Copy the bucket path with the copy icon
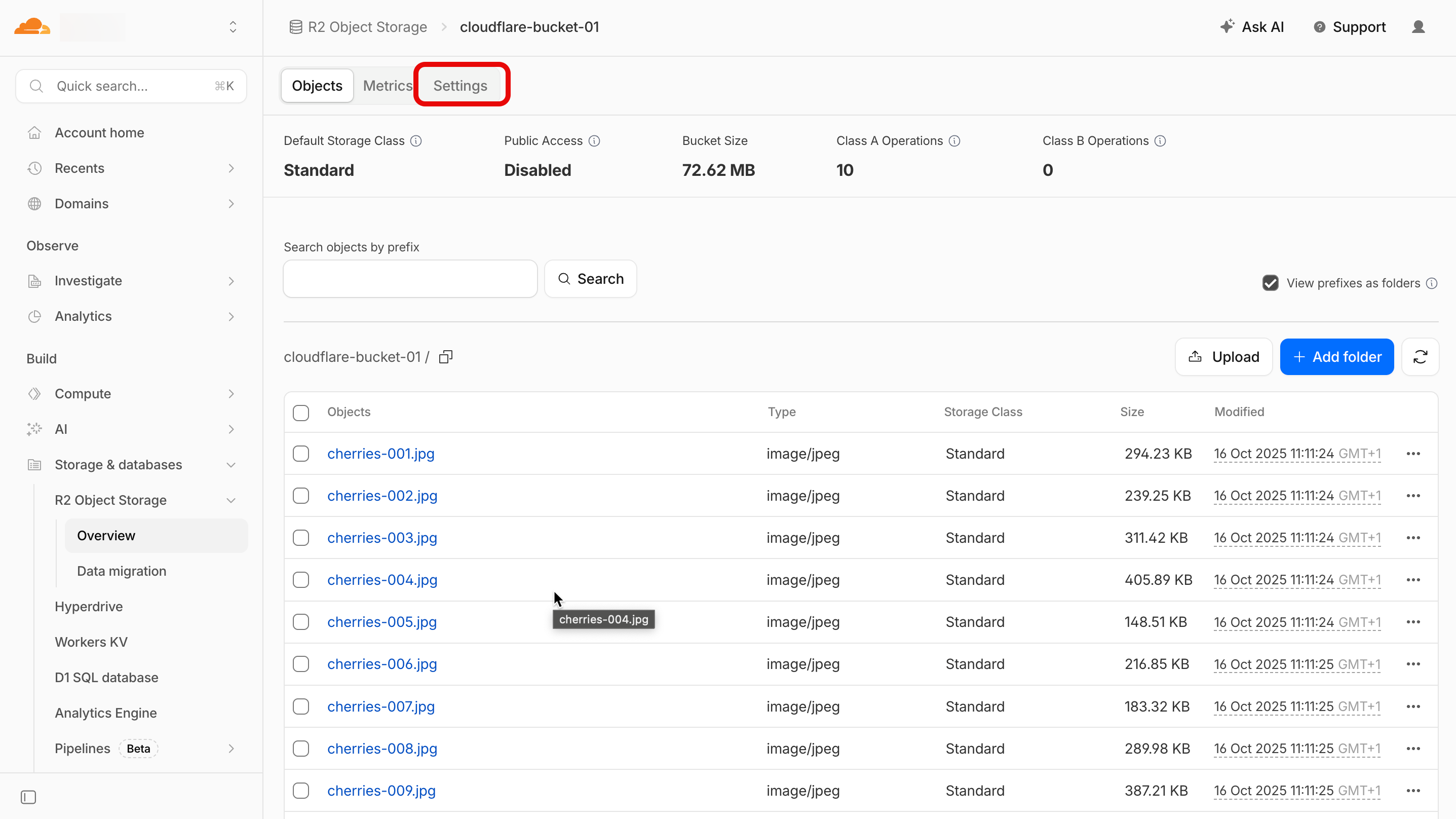Image resolution: width=1456 pixels, height=819 pixels. click(x=446, y=357)
